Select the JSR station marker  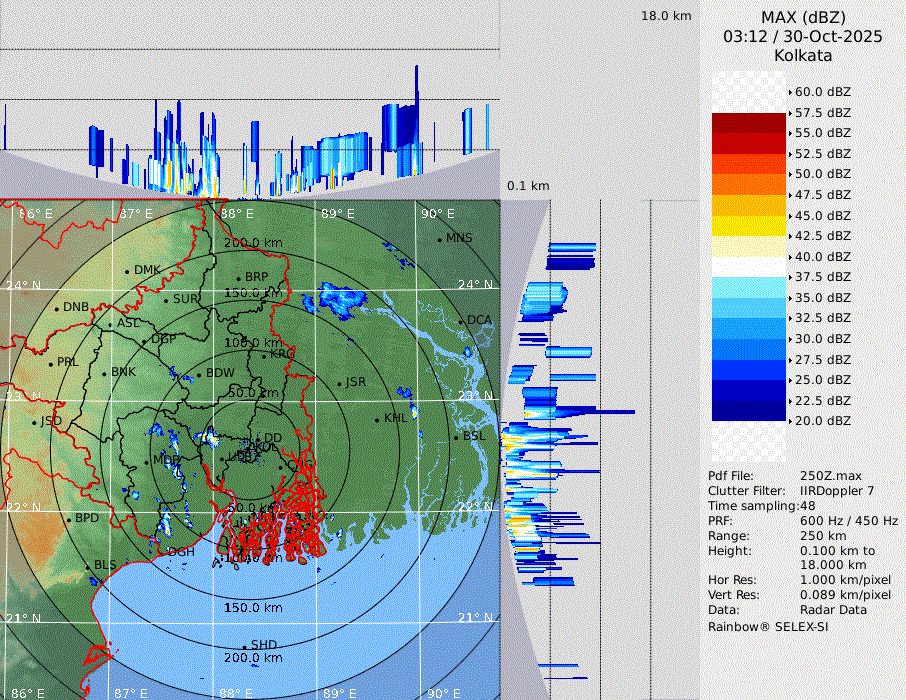(x=338, y=383)
